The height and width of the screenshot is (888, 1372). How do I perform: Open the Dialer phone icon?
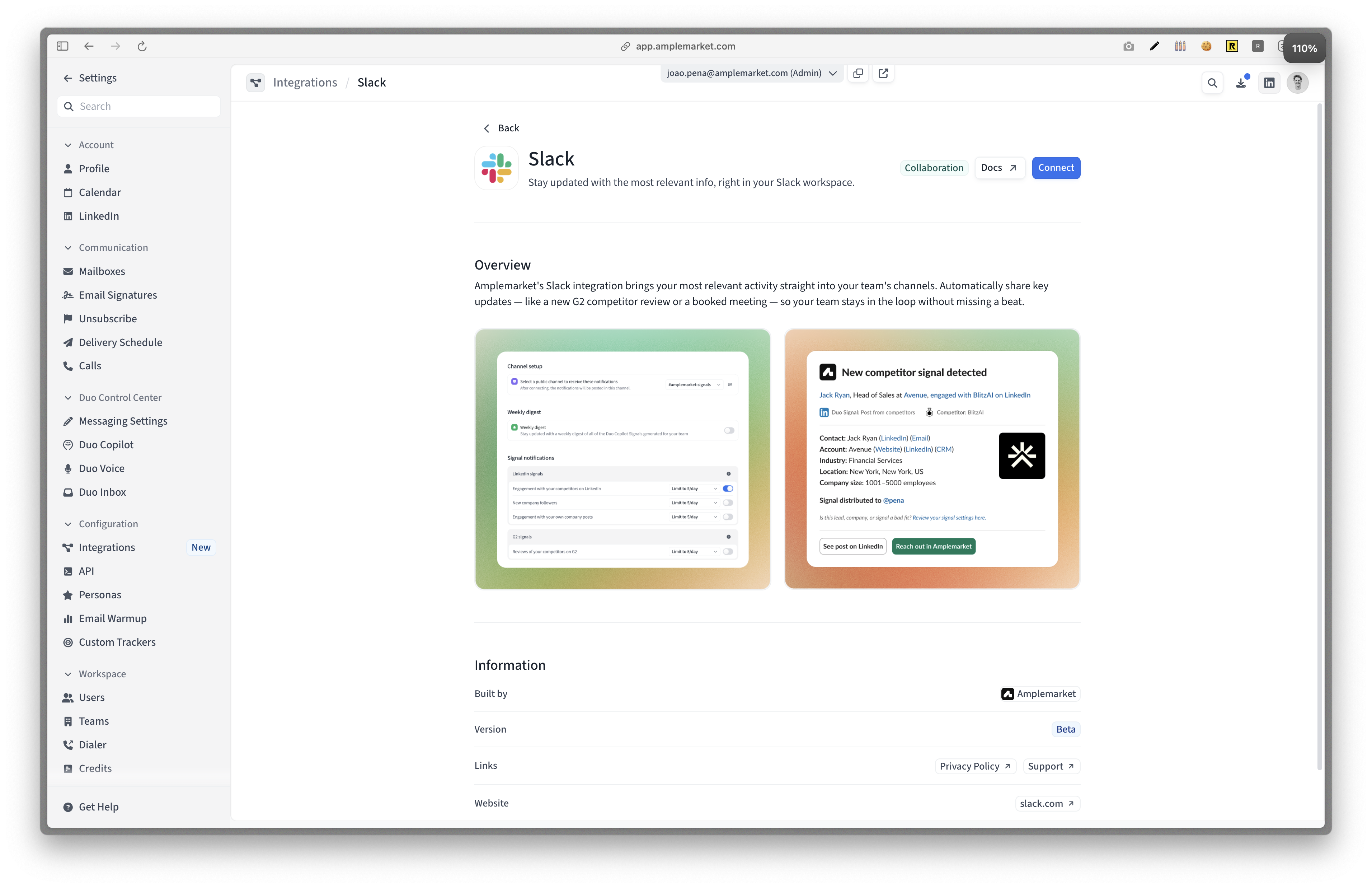[x=68, y=744]
